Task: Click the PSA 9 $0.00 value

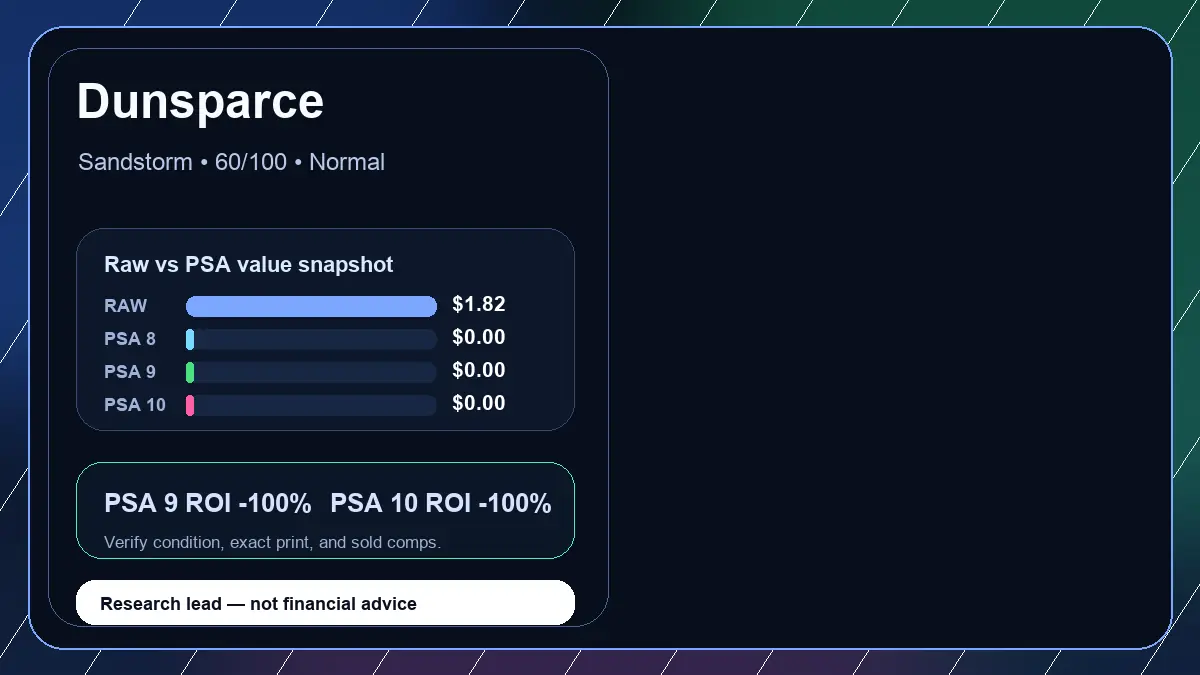Action: pyautogui.click(x=479, y=371)
